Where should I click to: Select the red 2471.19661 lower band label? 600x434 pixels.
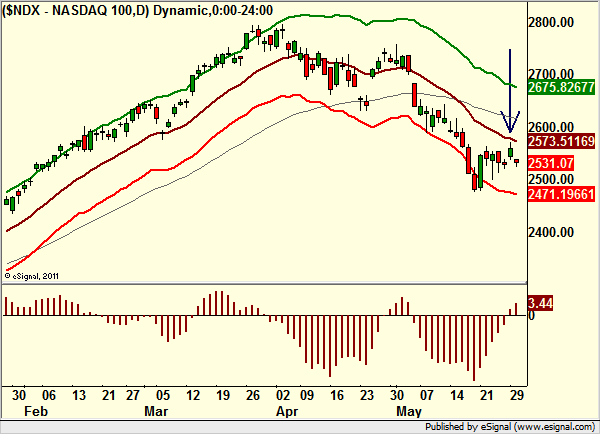pos(561,194)
